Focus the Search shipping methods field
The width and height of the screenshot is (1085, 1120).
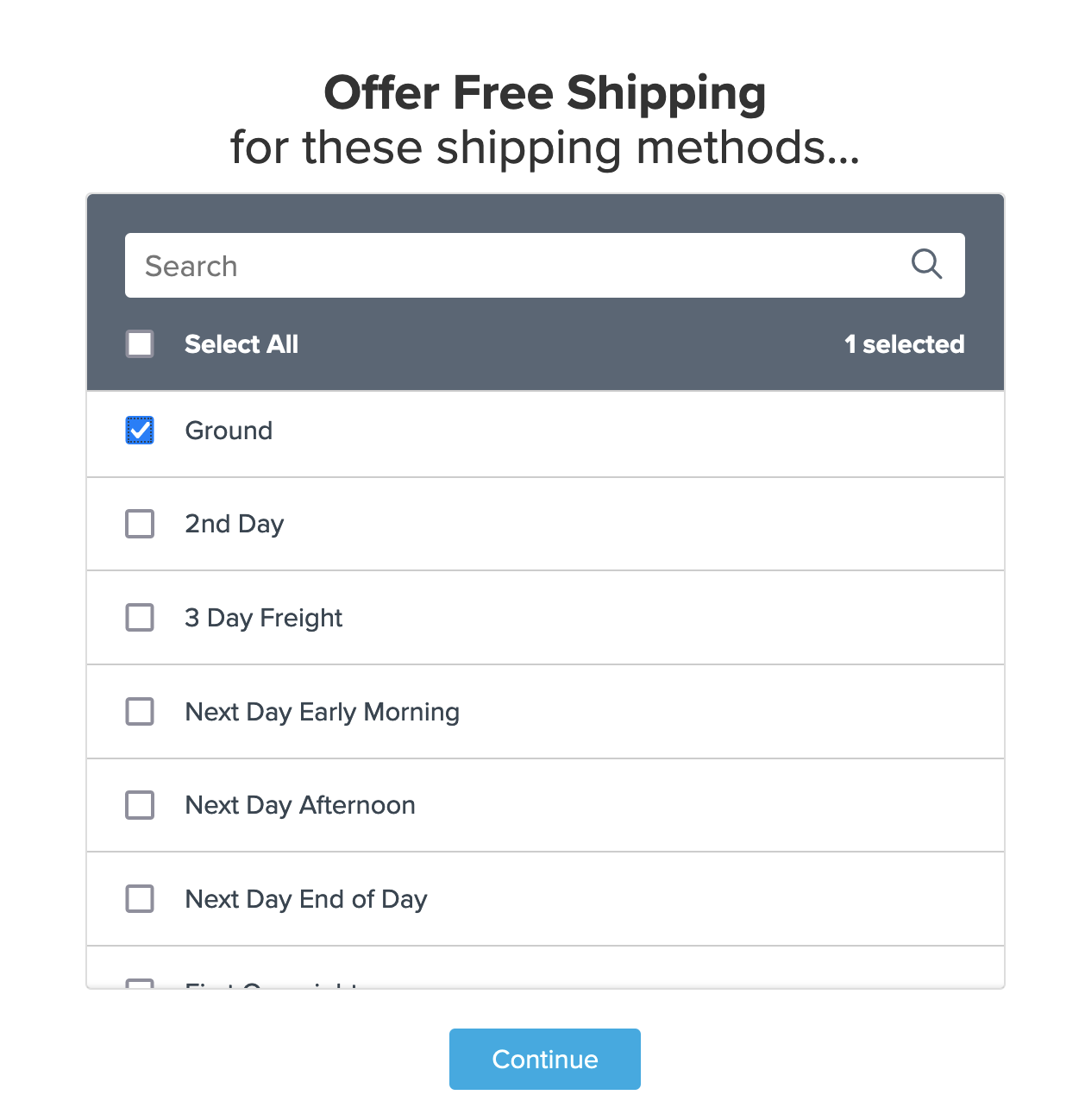point(517,266)
